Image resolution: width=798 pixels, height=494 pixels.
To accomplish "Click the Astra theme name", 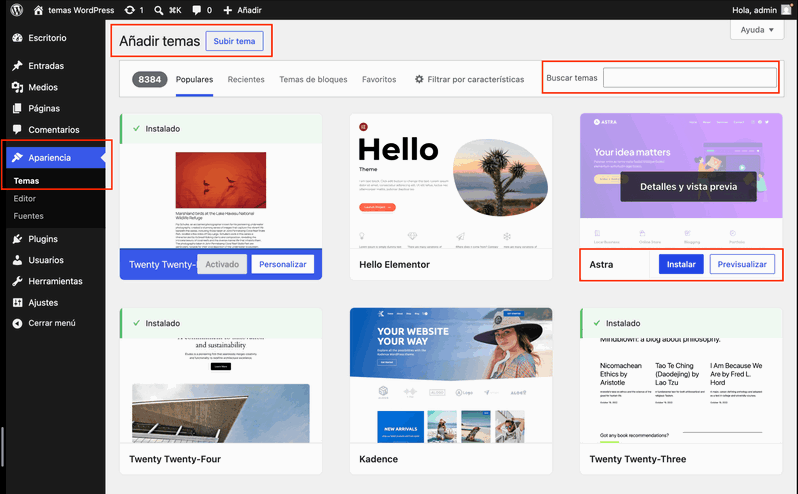I will click(x=601, y=265).
